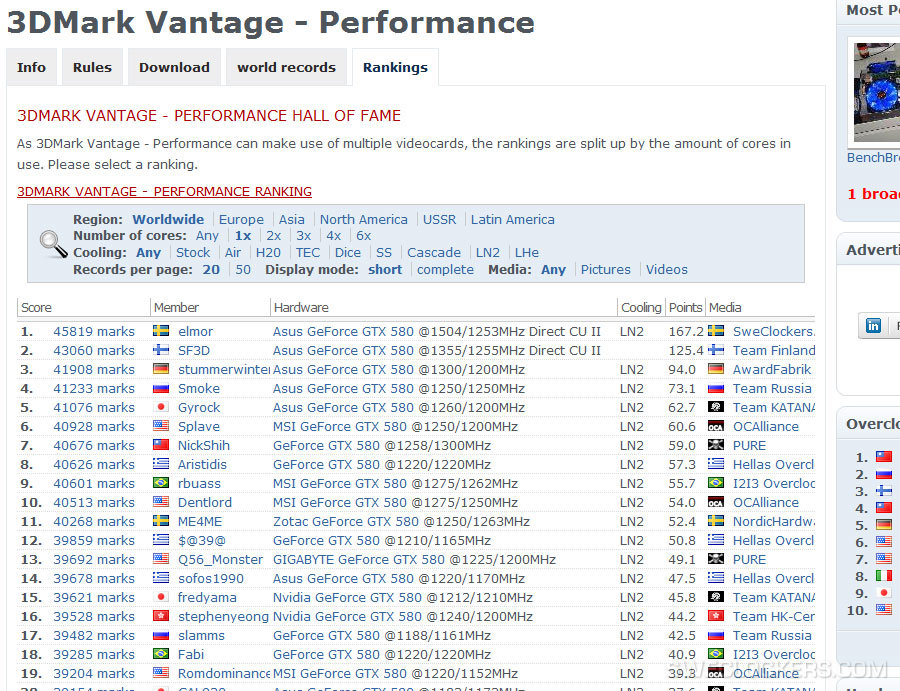Click AwardFabrik Germany flag in Media column
Screen dimensions: 900x691
click(x=716, y=368)
